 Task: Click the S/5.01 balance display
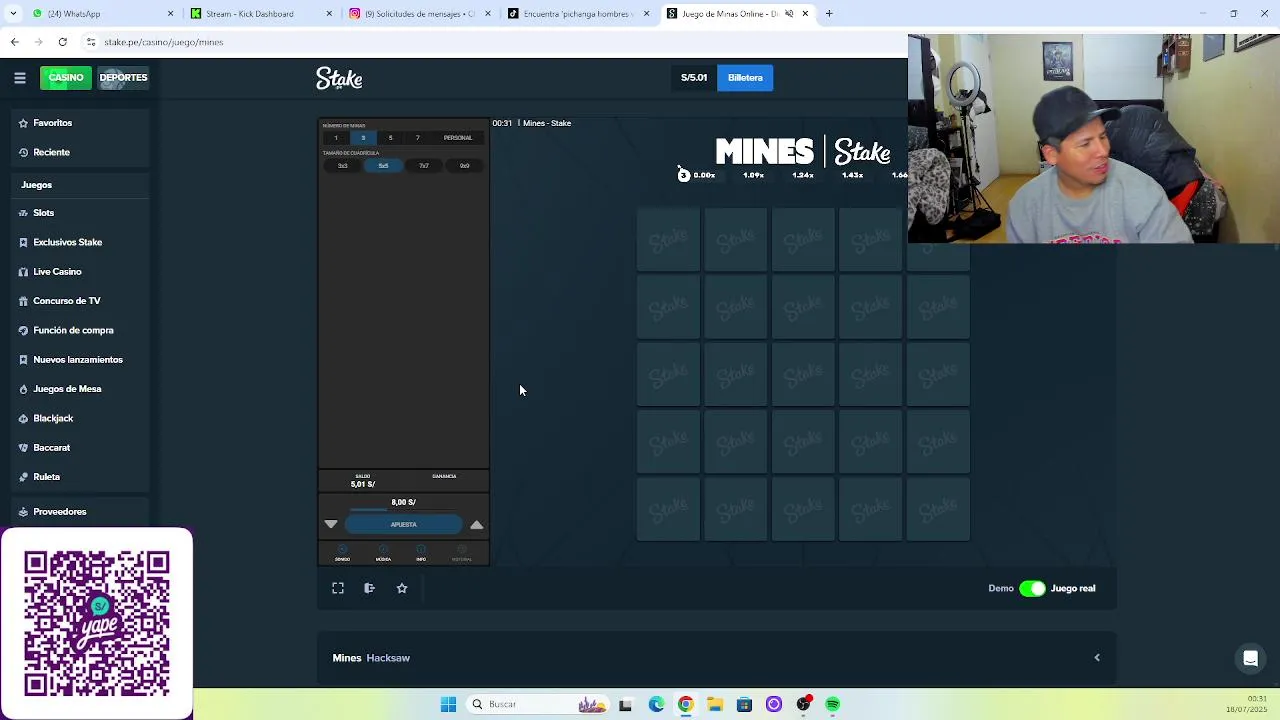click(x=694, y=77)
